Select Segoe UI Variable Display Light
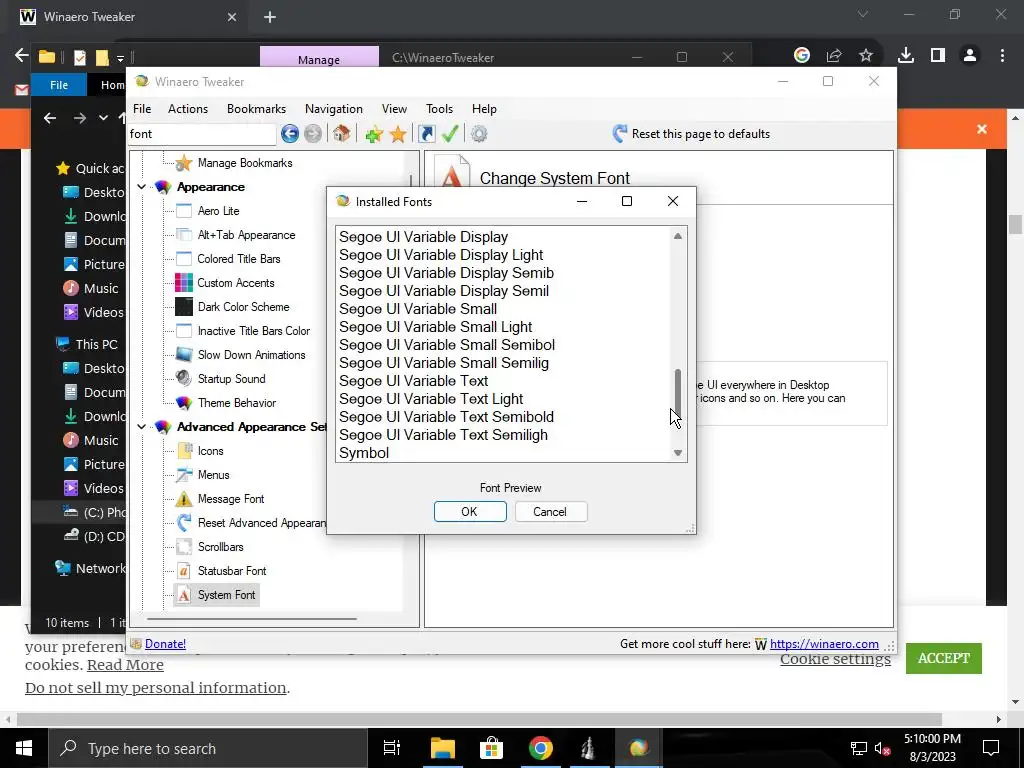1024x768 pixels. [441, 255]
